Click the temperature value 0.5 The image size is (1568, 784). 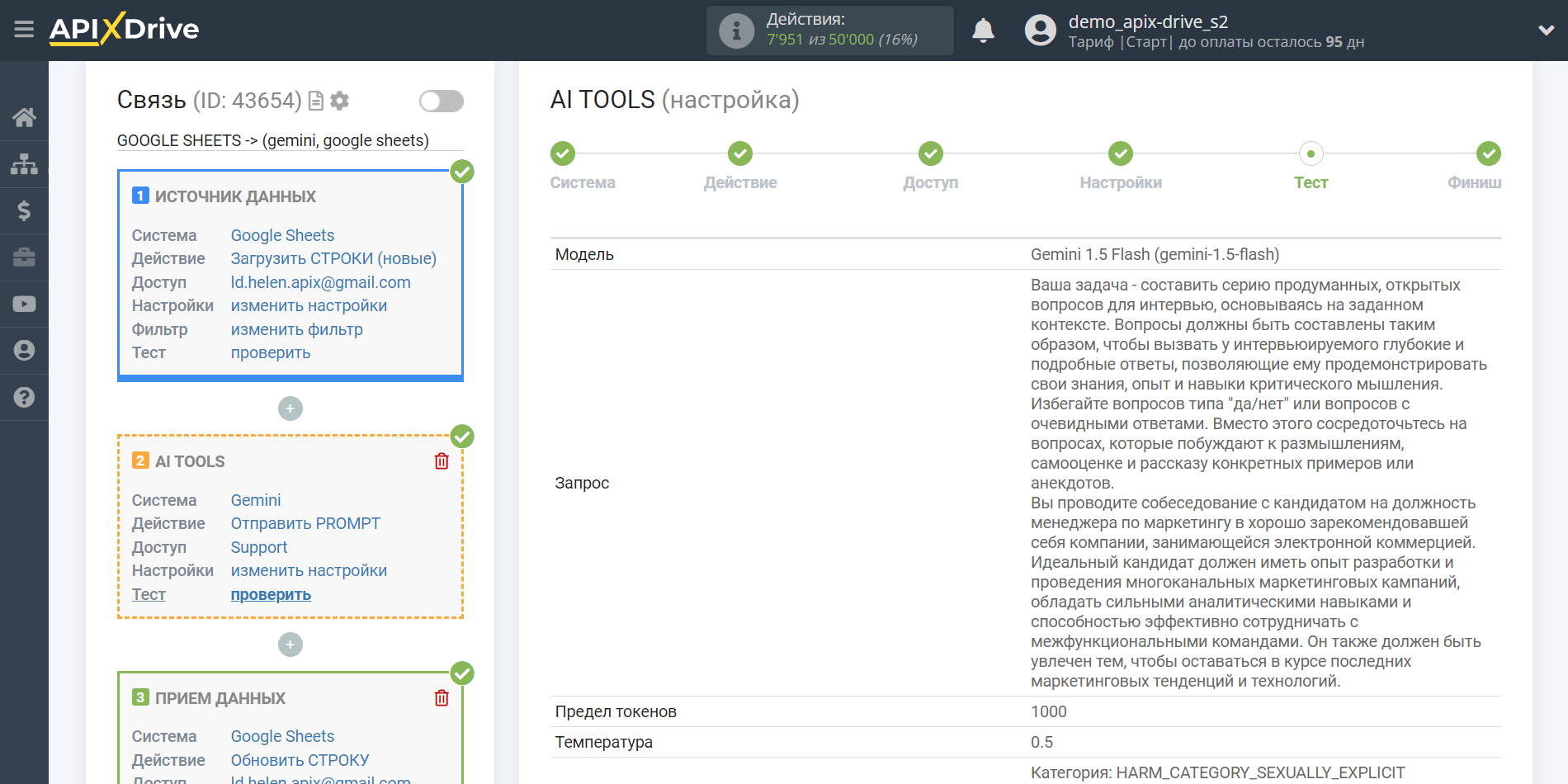click(1041, 742)
